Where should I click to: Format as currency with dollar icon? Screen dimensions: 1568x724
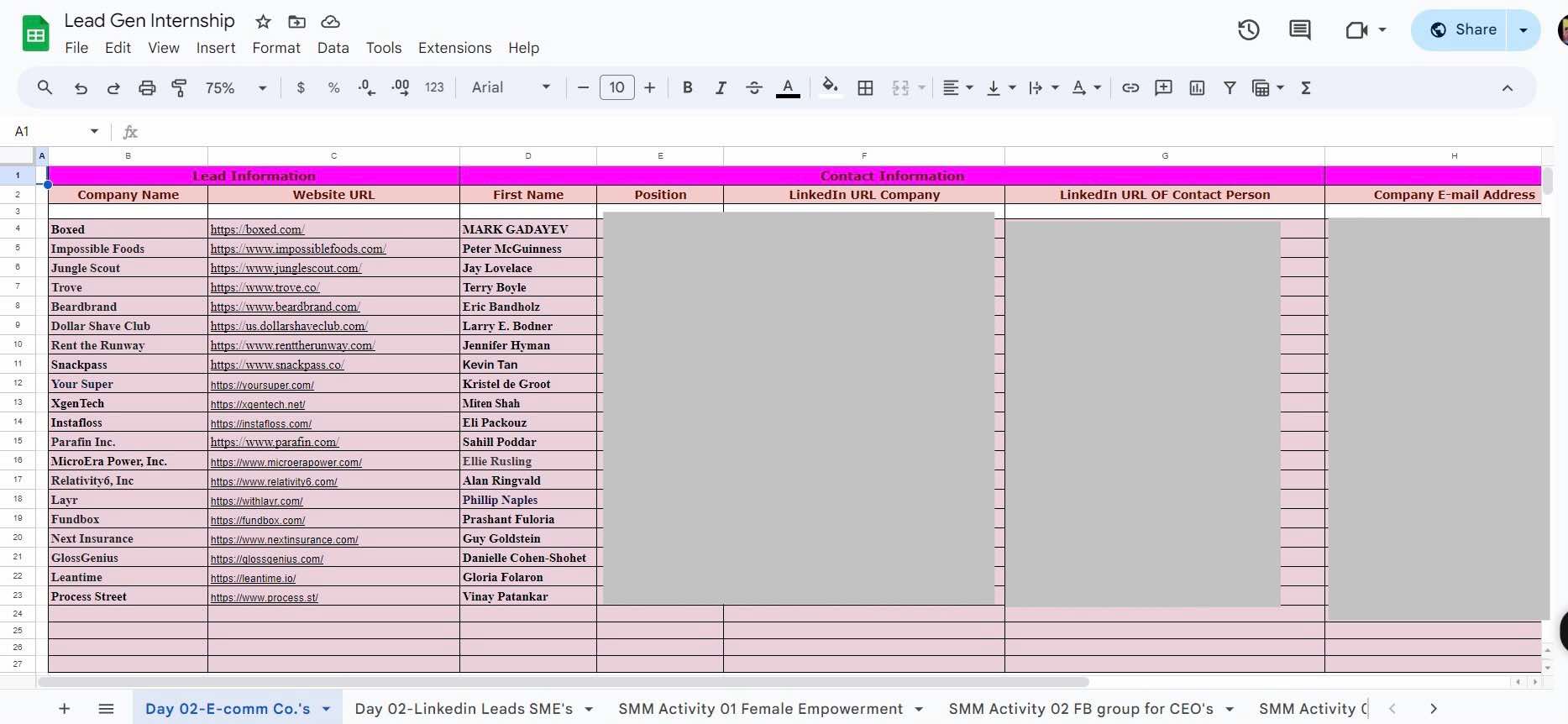tap(301, 87)
